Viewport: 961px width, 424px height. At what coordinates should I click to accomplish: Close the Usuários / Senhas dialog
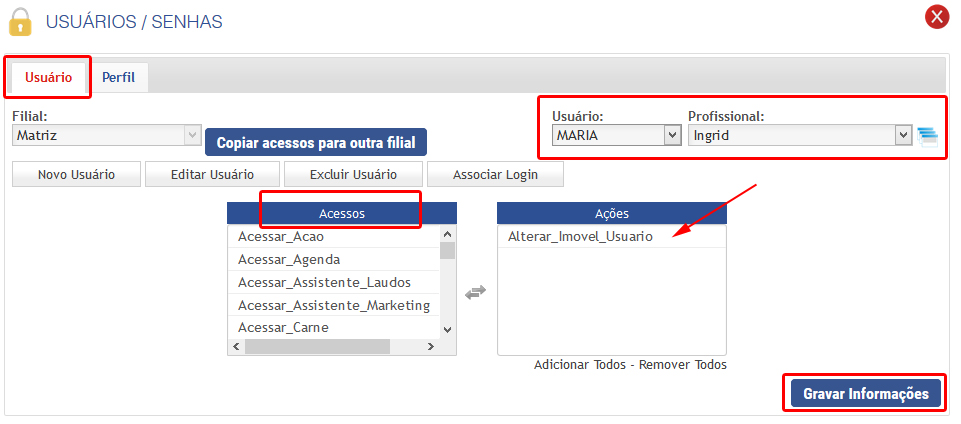(x=937, y=17)
